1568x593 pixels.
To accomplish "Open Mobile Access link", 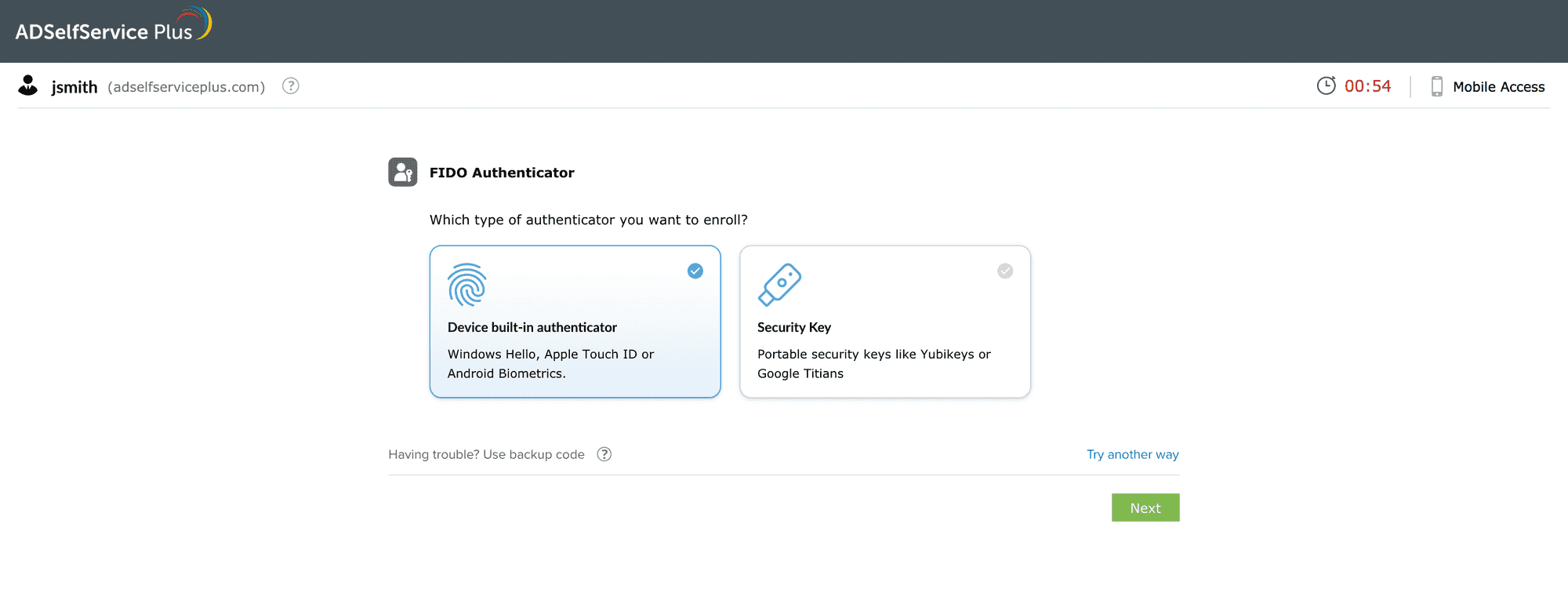I will coord(1499,87).
